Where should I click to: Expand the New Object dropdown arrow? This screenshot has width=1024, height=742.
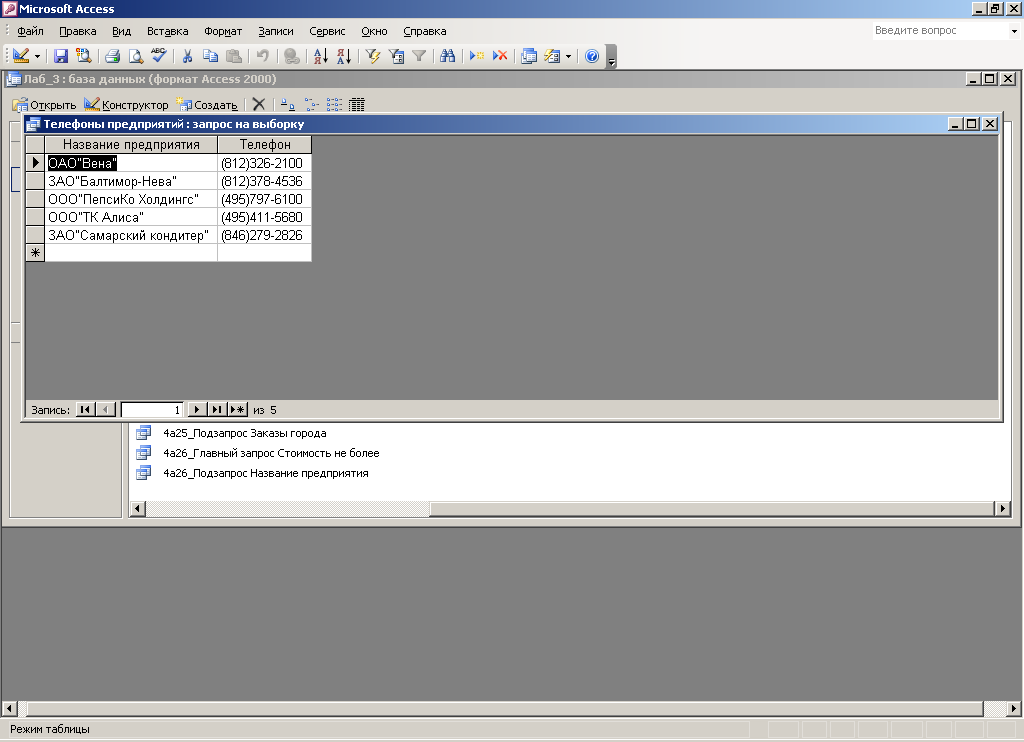(x=568, y=56)
